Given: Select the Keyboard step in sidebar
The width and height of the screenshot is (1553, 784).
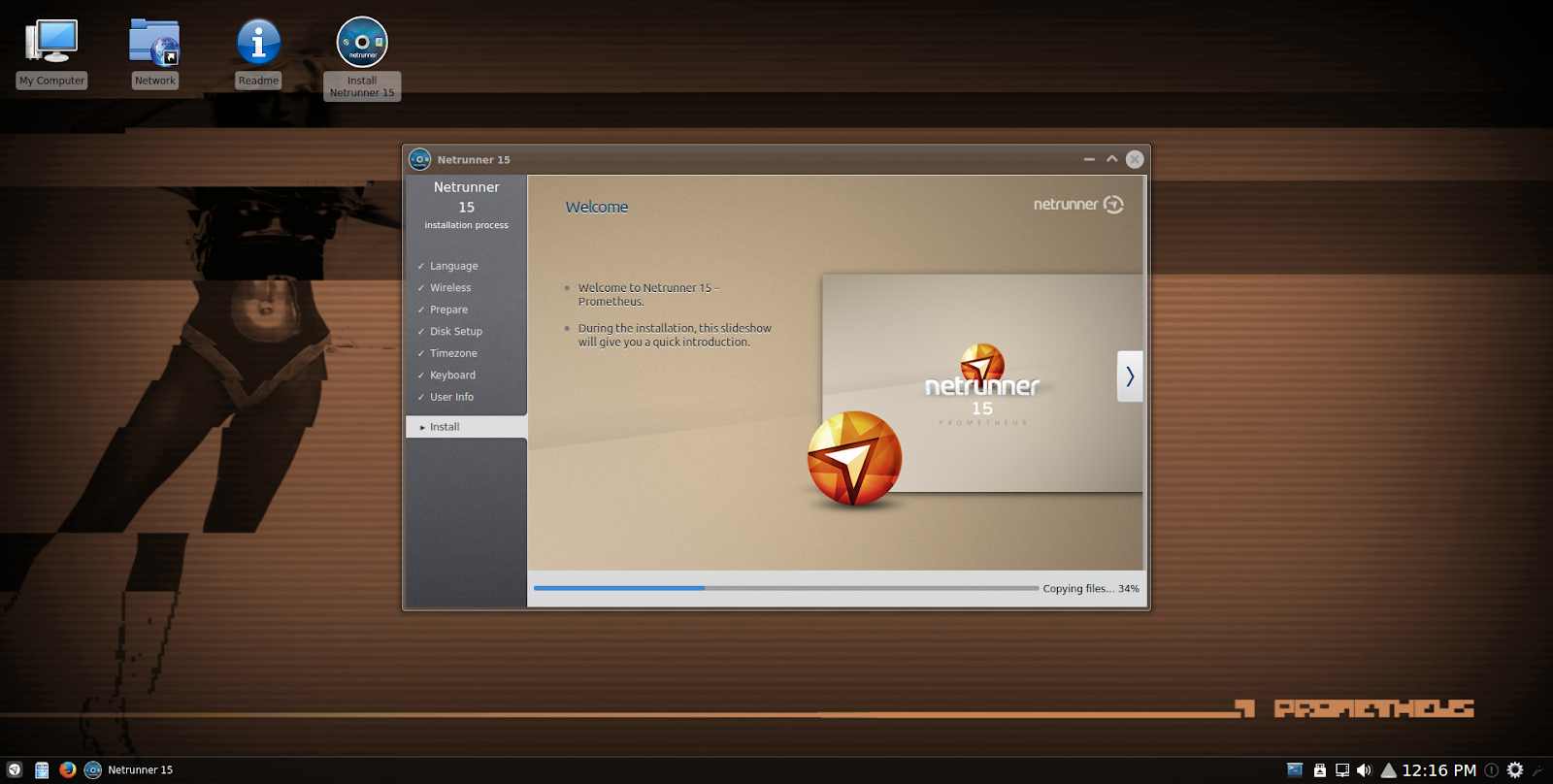Looking at the screenshot, I should (x=452, y=376).
